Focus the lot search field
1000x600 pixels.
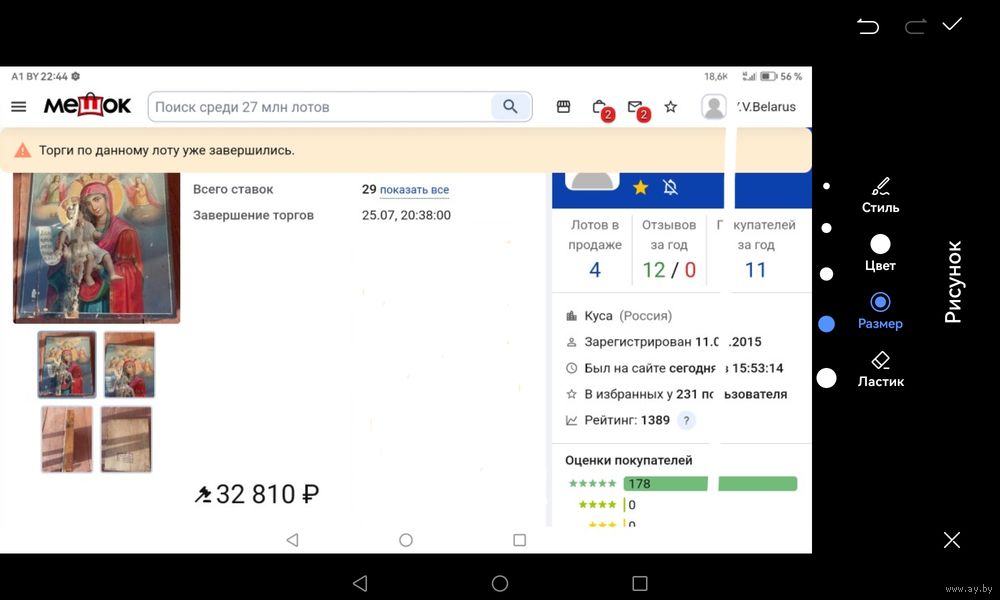pyautogui.click(x=320, y=107)
